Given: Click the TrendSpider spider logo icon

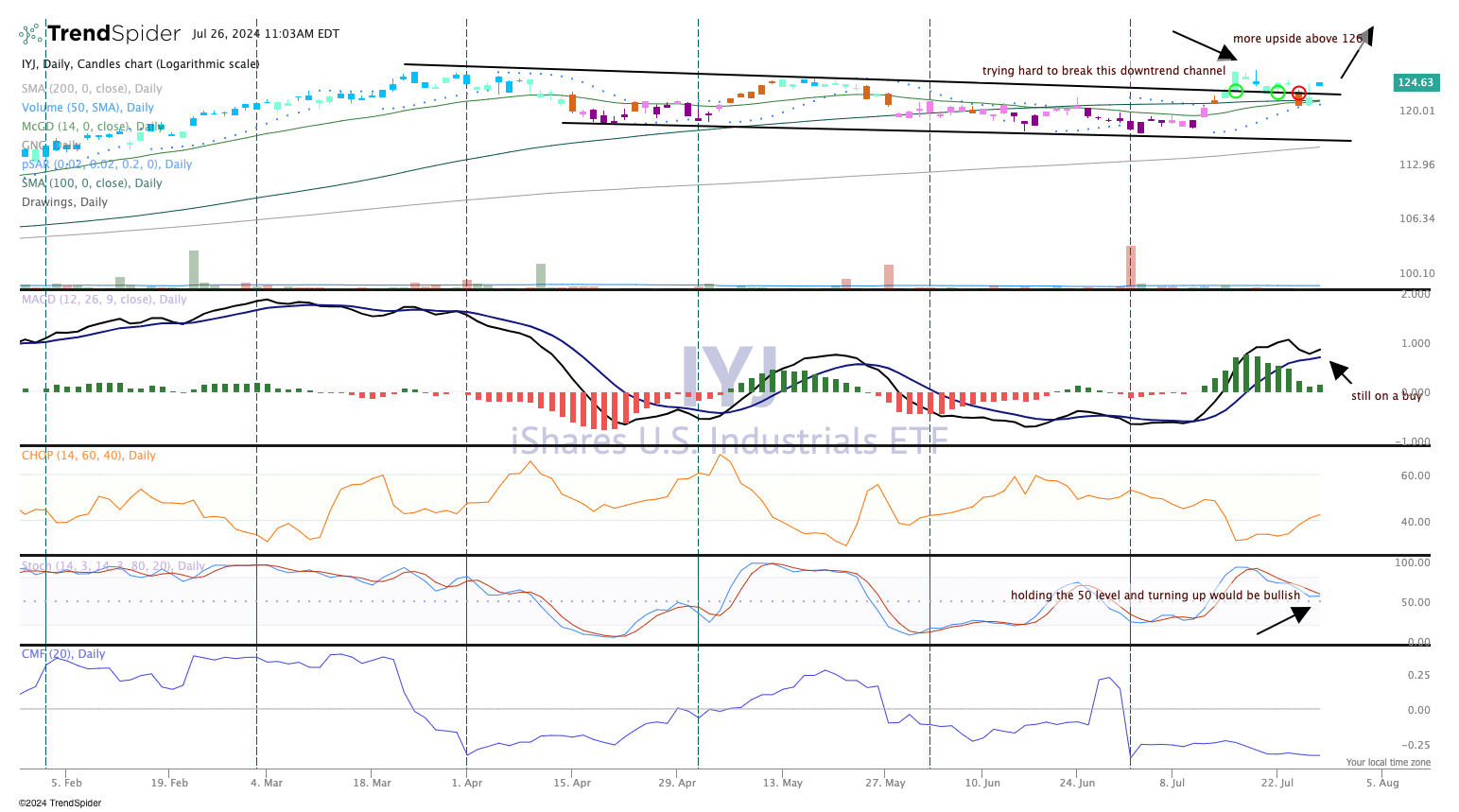Looking at the screenshot, I should pyautogui.click(x=31, y=34).
